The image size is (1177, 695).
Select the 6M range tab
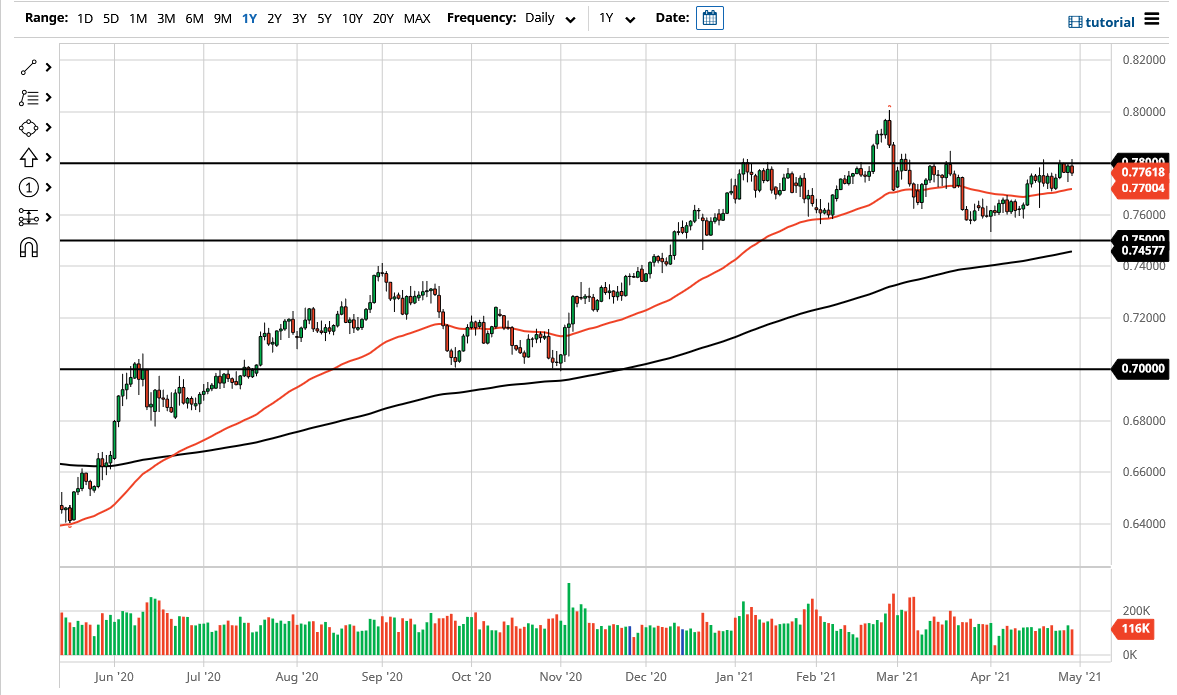194,18
